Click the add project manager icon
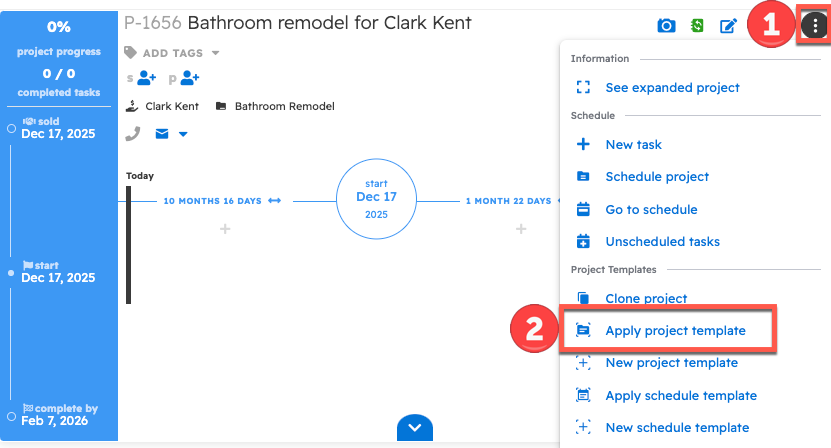Image resolution: width=831 pixels, height=448 pixels. pyautogui.click(x=189, y=77)
